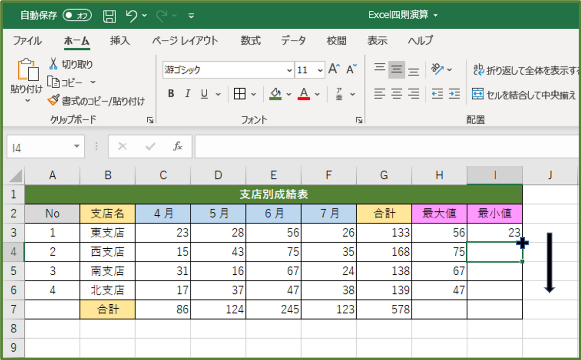Click the Middle Align icon

click(x=396, y=70)
